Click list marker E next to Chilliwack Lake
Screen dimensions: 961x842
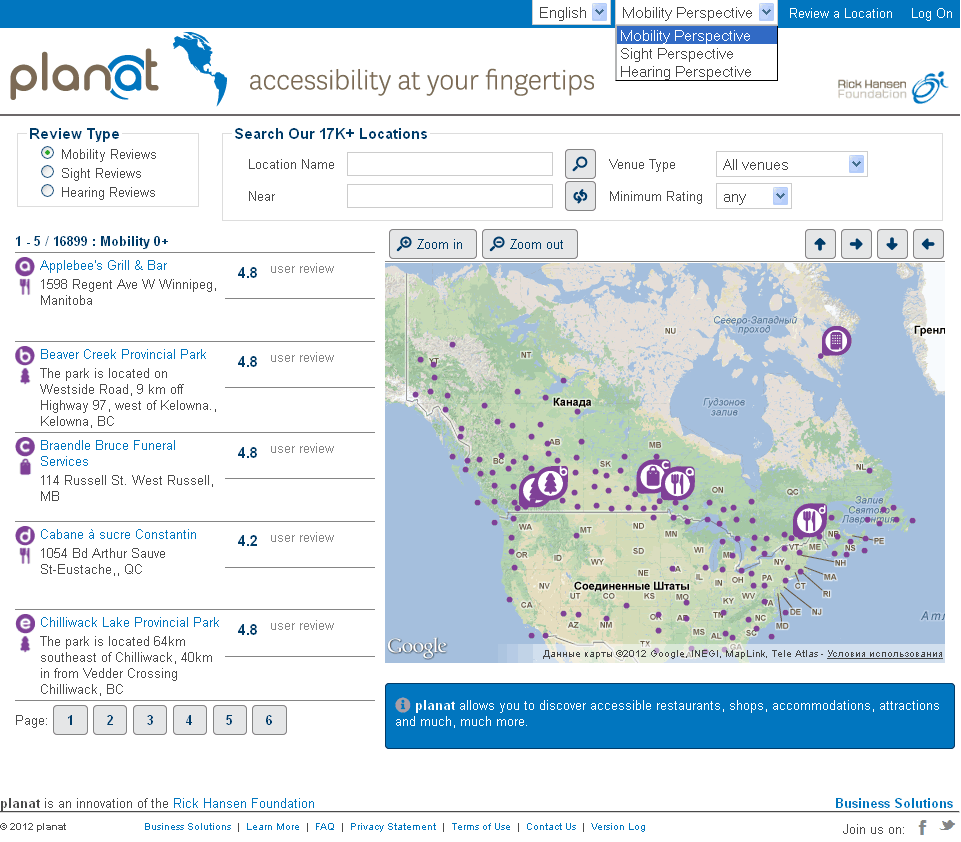click(25, 624)
